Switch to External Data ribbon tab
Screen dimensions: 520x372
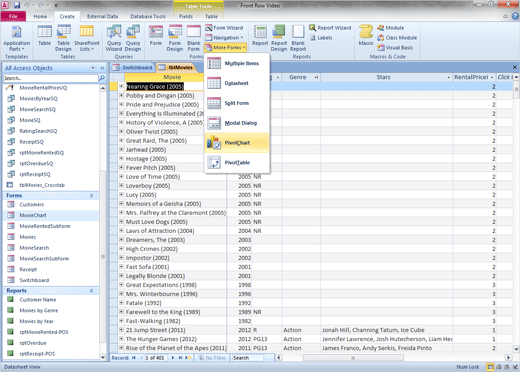point(102,16)
